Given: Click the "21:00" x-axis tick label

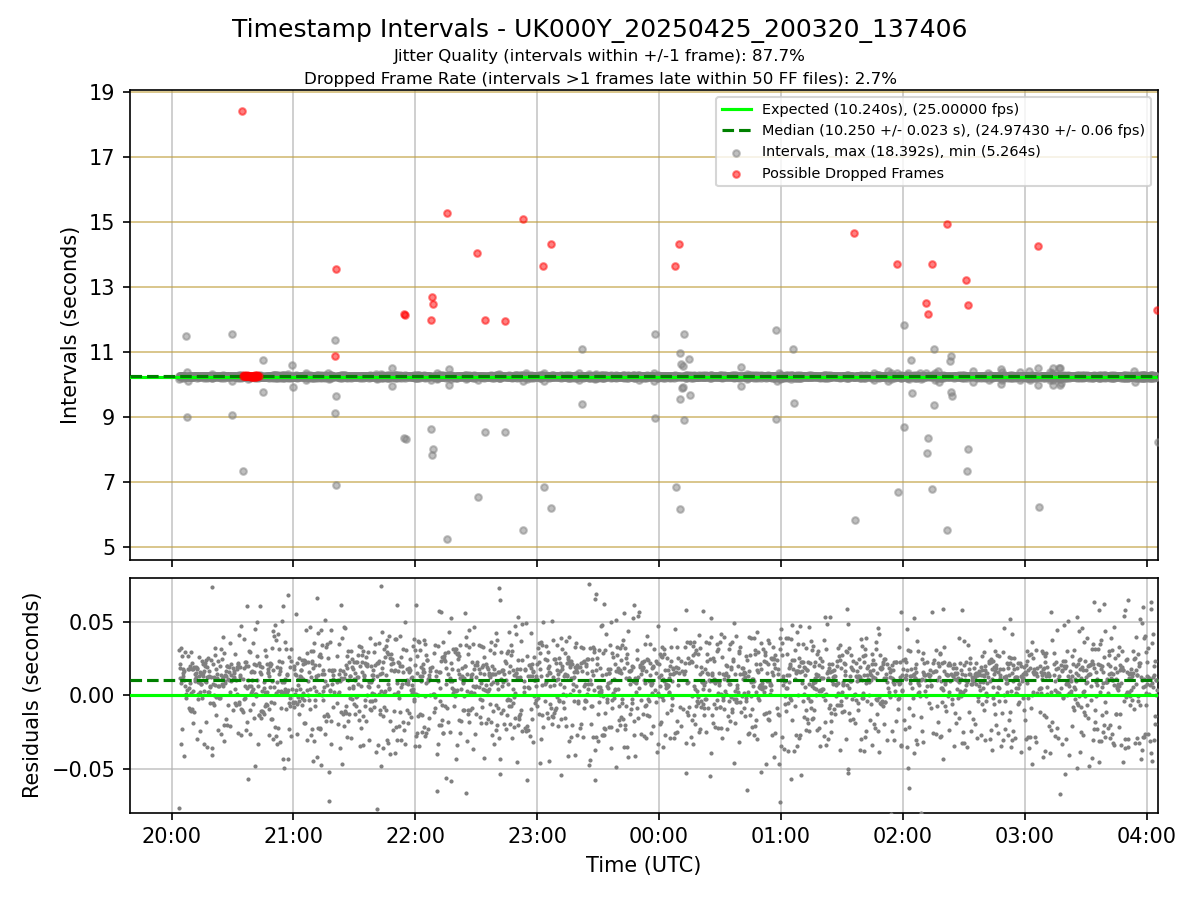Looking at the screenshot, I should point(293,834).
